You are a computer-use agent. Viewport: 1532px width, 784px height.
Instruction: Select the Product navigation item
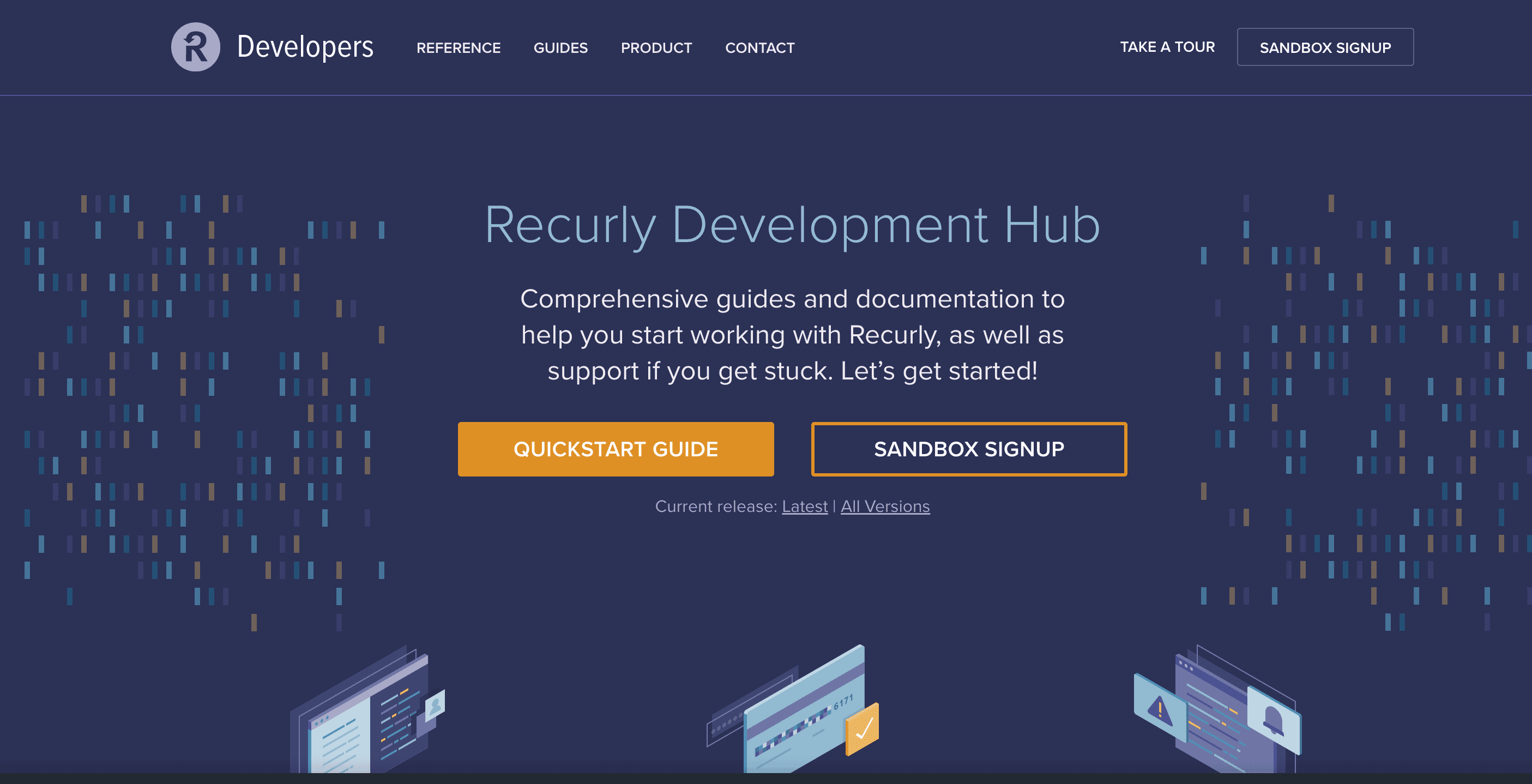pyautogui.click(x=656, y=47)
